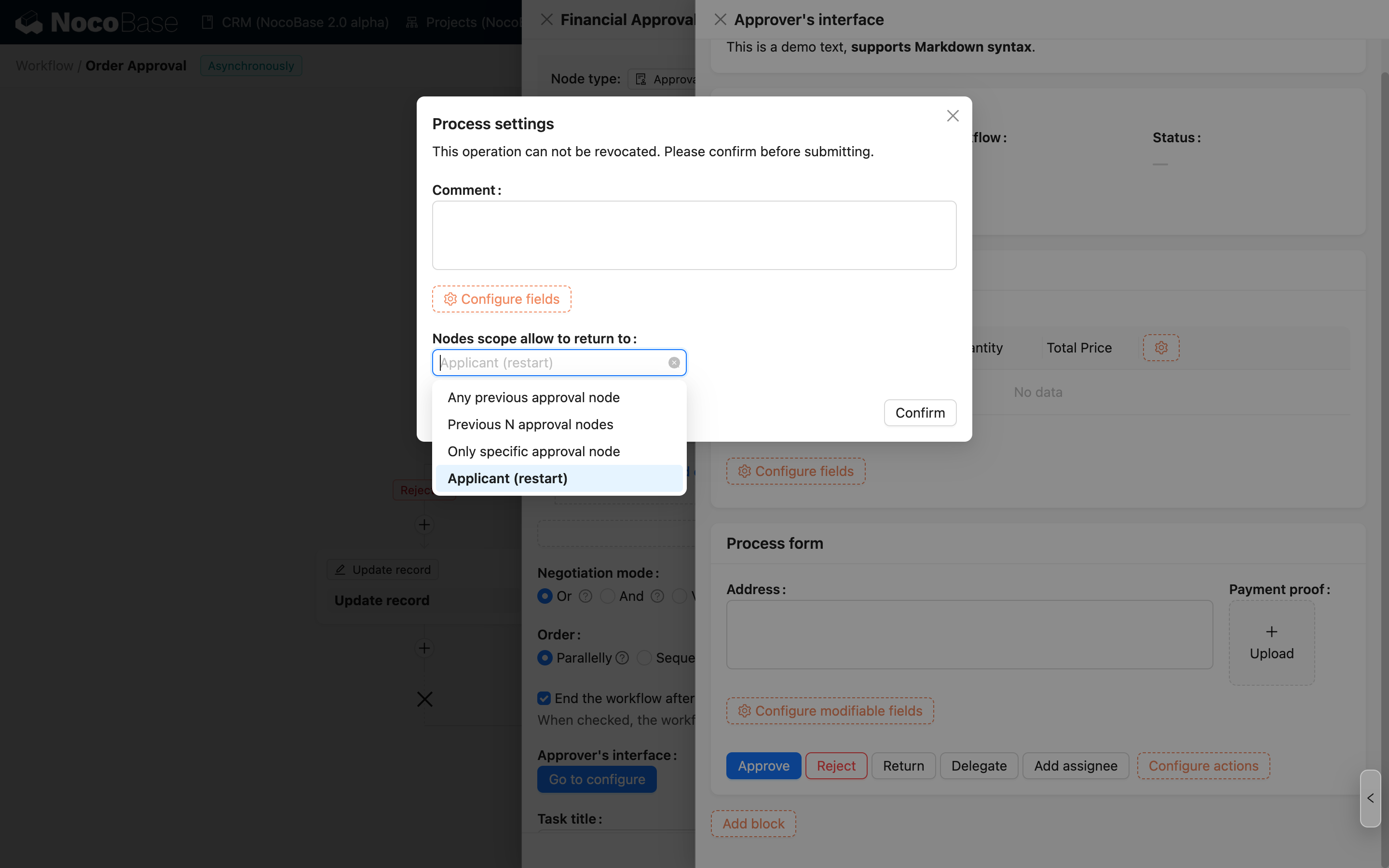The height and width of the screenshot is (868, 1389).
Task: Click the help icon next to Or
Action: pos(585,597)
